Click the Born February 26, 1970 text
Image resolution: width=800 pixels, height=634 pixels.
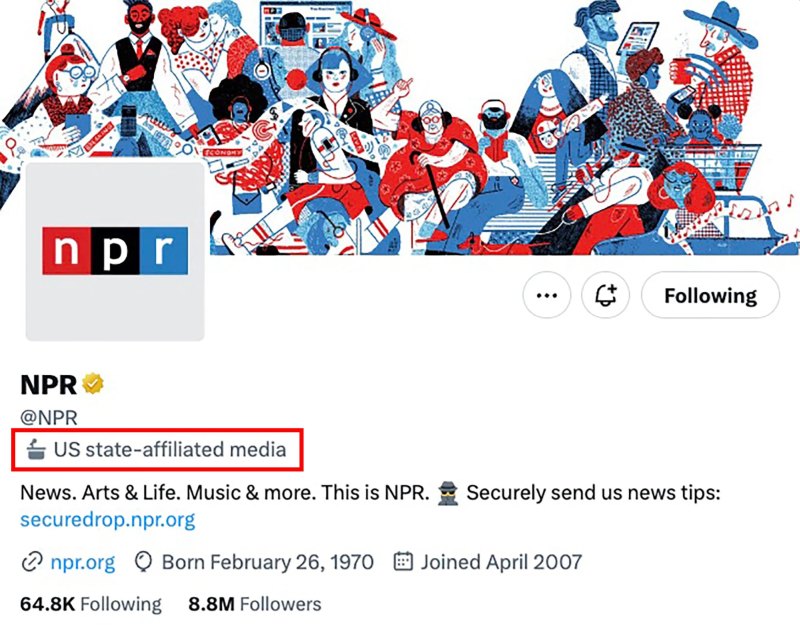tap(267, 562)
